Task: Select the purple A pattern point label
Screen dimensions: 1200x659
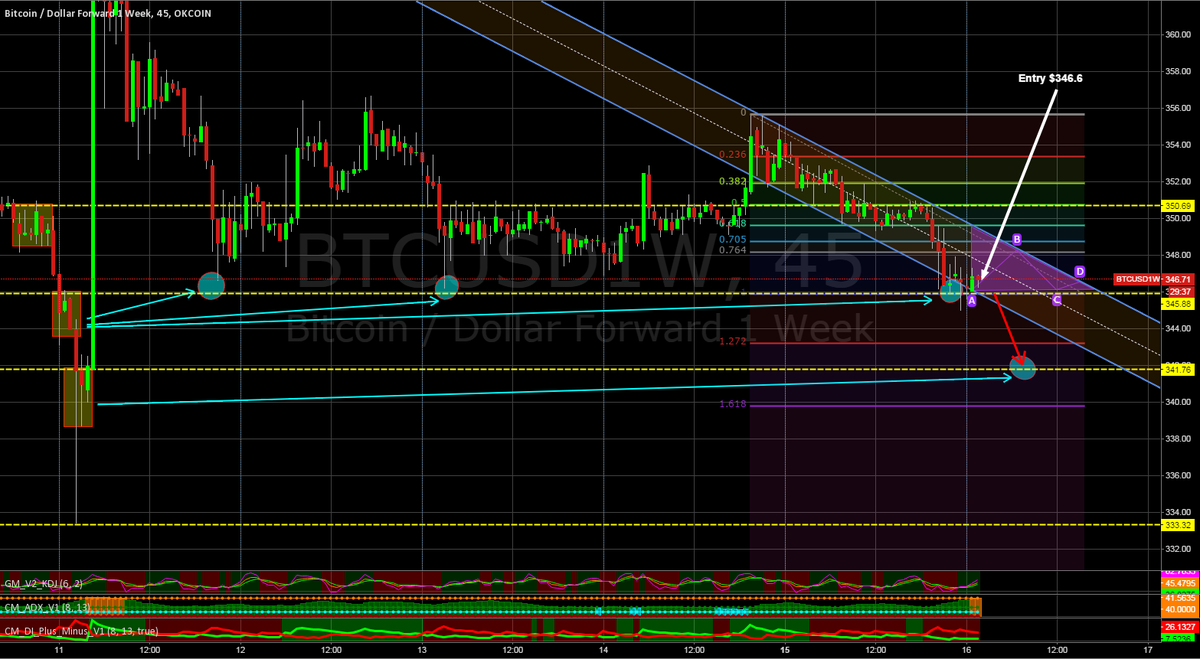Action: pyautogui.click(x=971, y=302)
